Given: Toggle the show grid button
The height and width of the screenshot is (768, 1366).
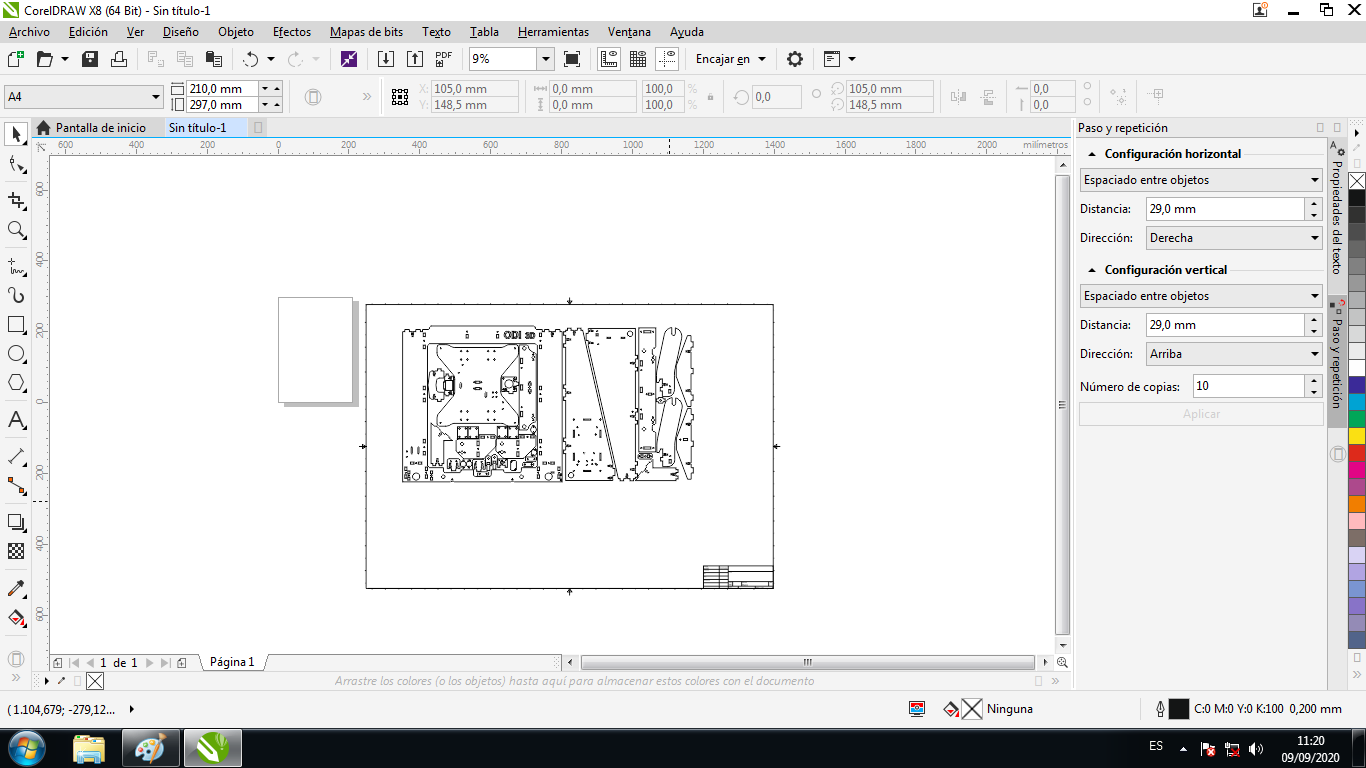Looking at the screenshot, I should [x=638, y=59].
